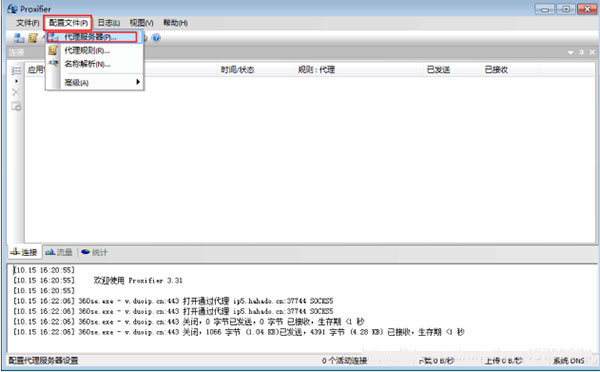Open the 视图(V) menu
This screenshot has height=372, width=600.
coord(141,23)
